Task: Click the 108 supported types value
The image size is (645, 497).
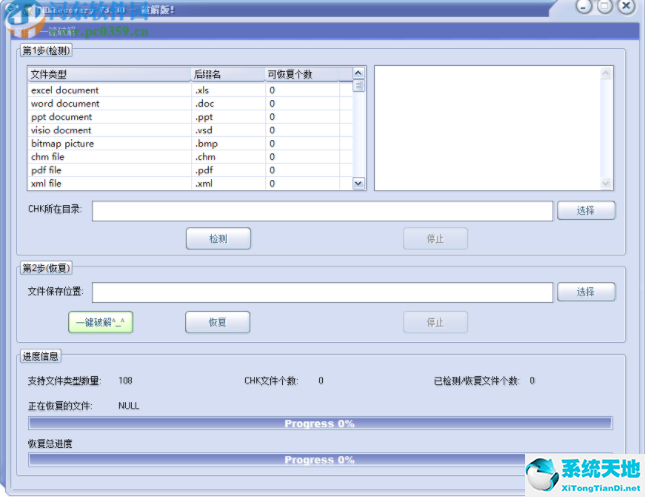Action: [125, 381]
